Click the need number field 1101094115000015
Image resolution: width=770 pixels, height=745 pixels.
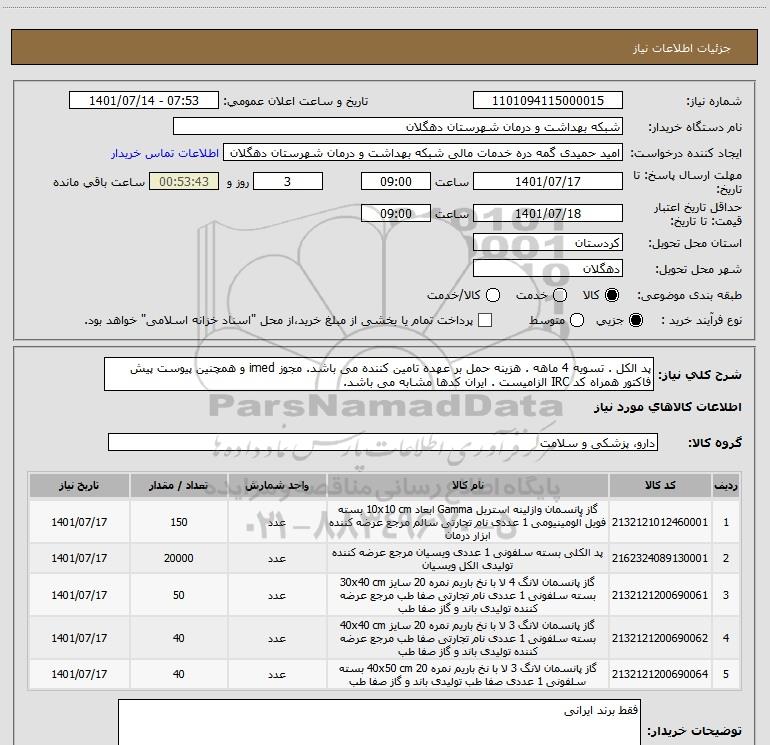tap(548, 101)
